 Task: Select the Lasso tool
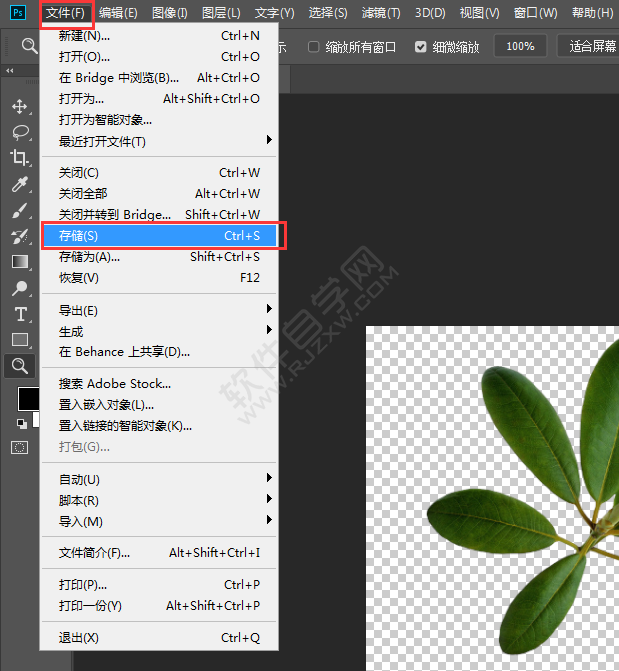pos(20,132)
